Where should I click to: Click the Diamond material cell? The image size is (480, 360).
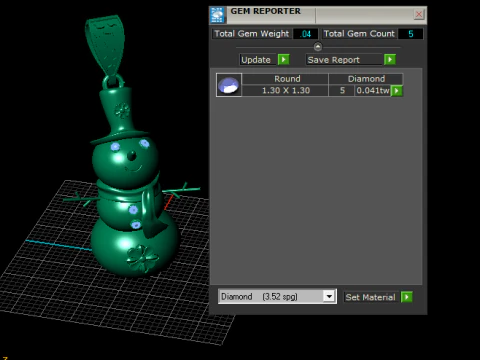[x=366, y=79]
